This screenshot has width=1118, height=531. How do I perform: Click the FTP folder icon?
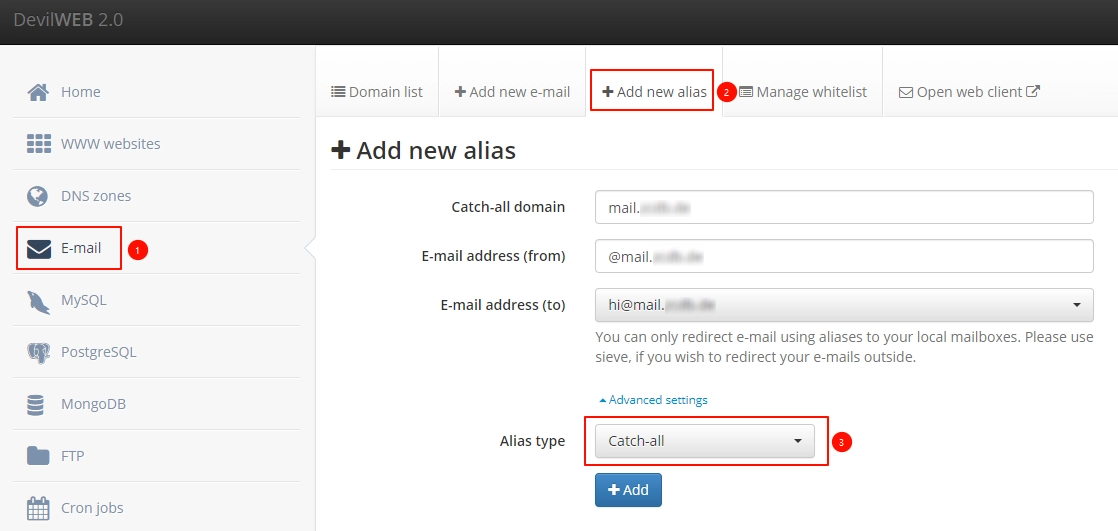[38, 456]
